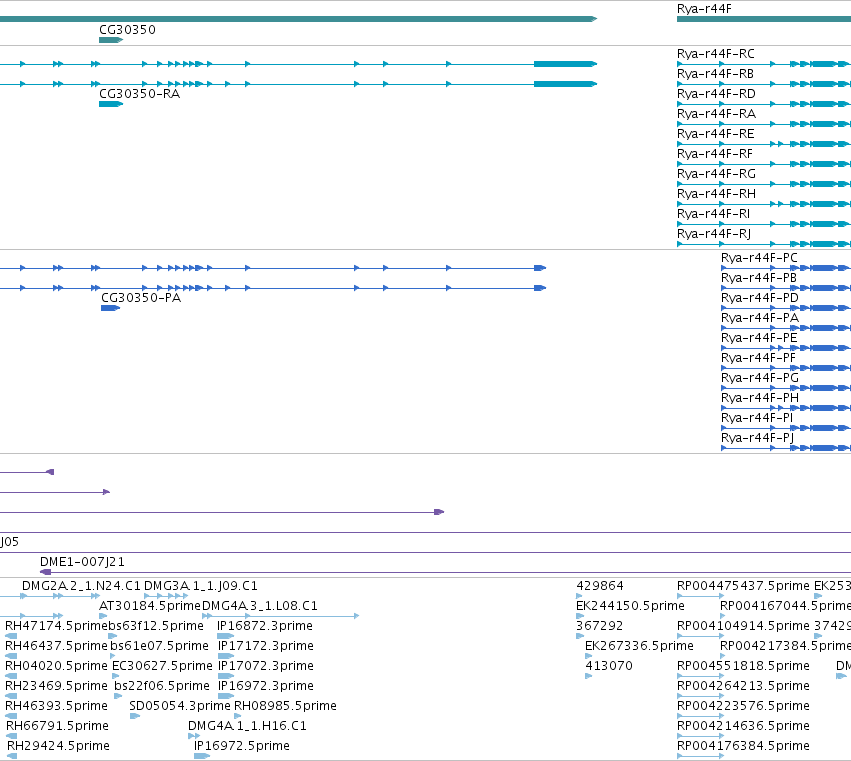Select EST RP004167044.5prime

[785, 606]
